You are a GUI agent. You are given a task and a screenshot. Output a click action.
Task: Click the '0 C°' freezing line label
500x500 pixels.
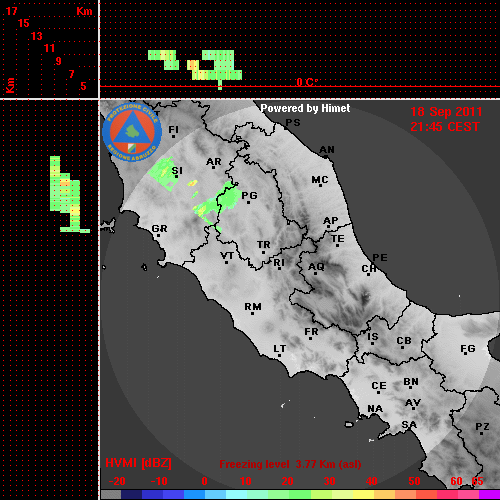pyautogui.click(x=307, y=82)
